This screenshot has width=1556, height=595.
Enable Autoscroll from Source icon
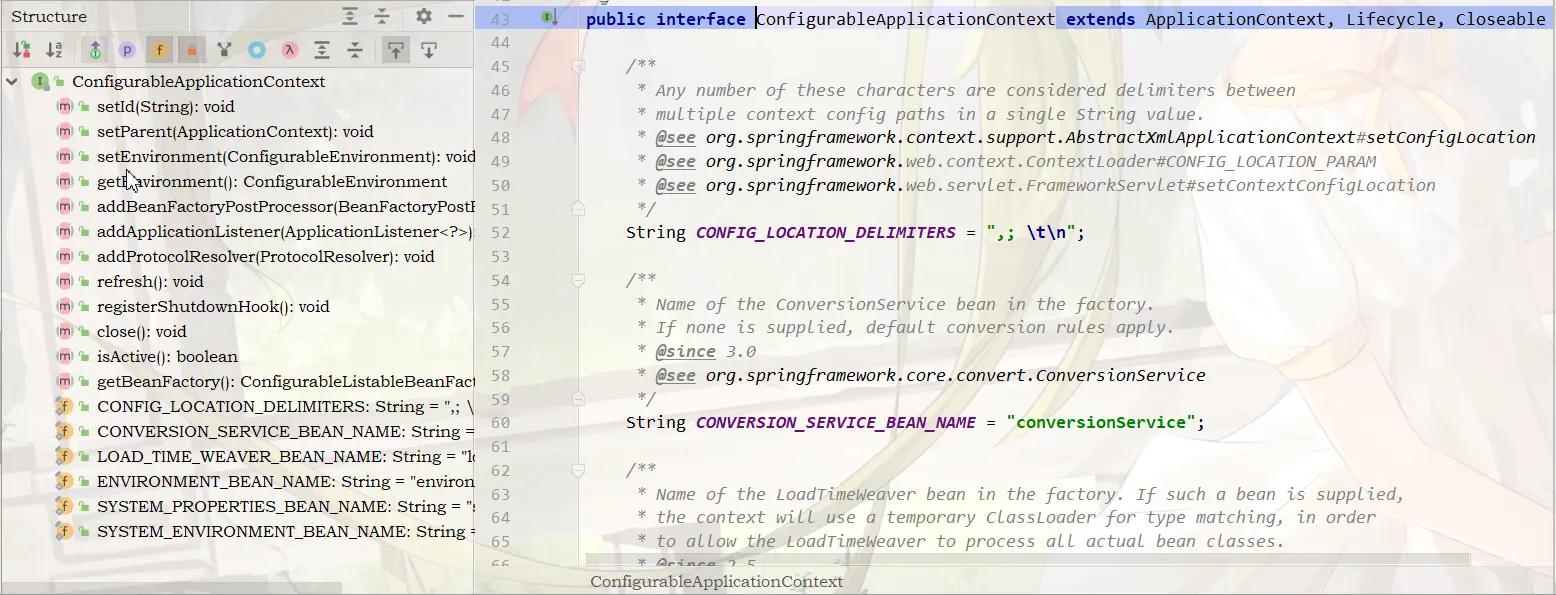[428, 50]
